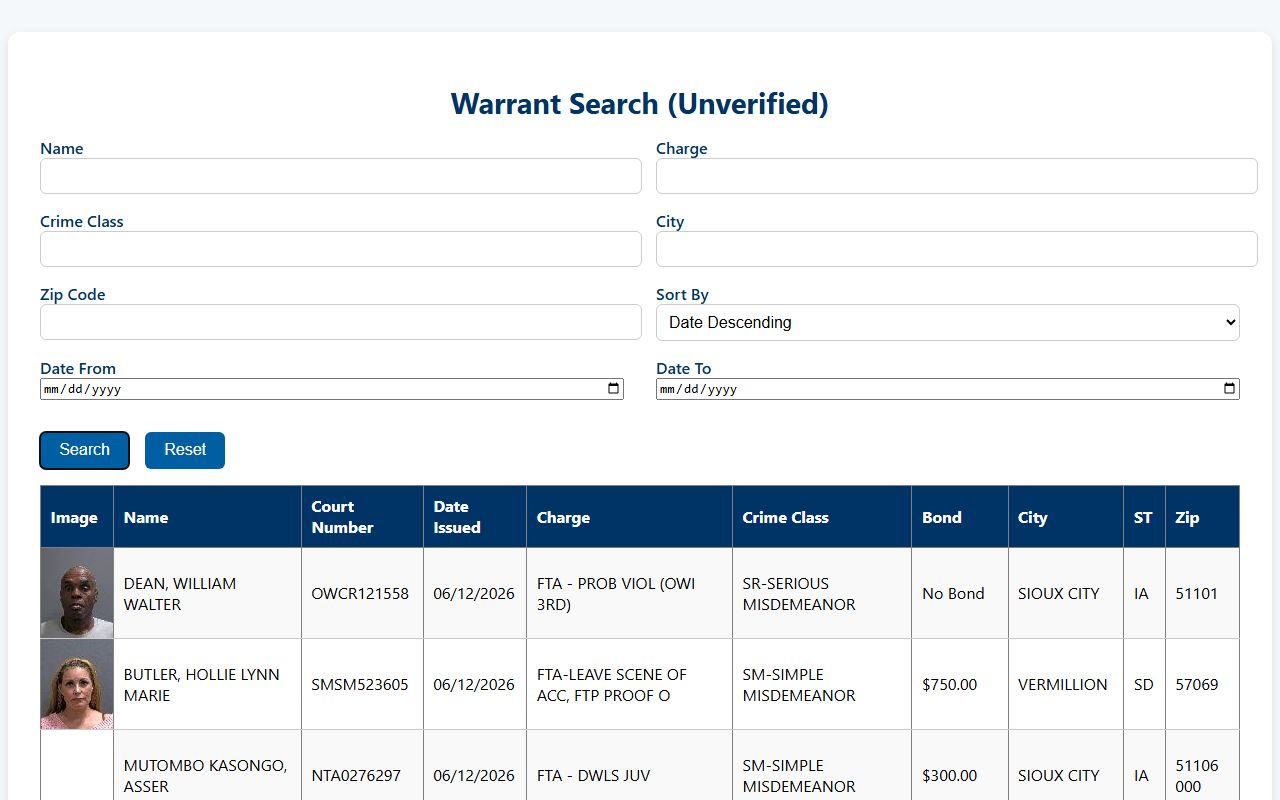Click the ST column header
1280x800 pixels.
point(1144,517)
